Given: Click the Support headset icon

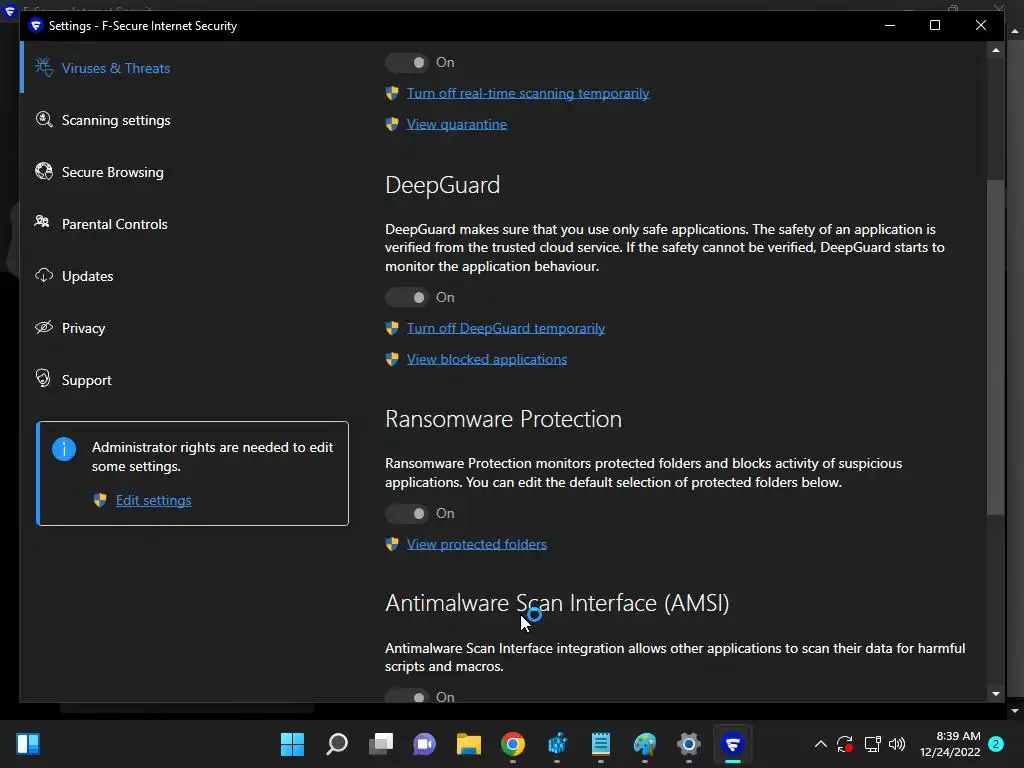Looking at the screenshot, I should (43, 378).
